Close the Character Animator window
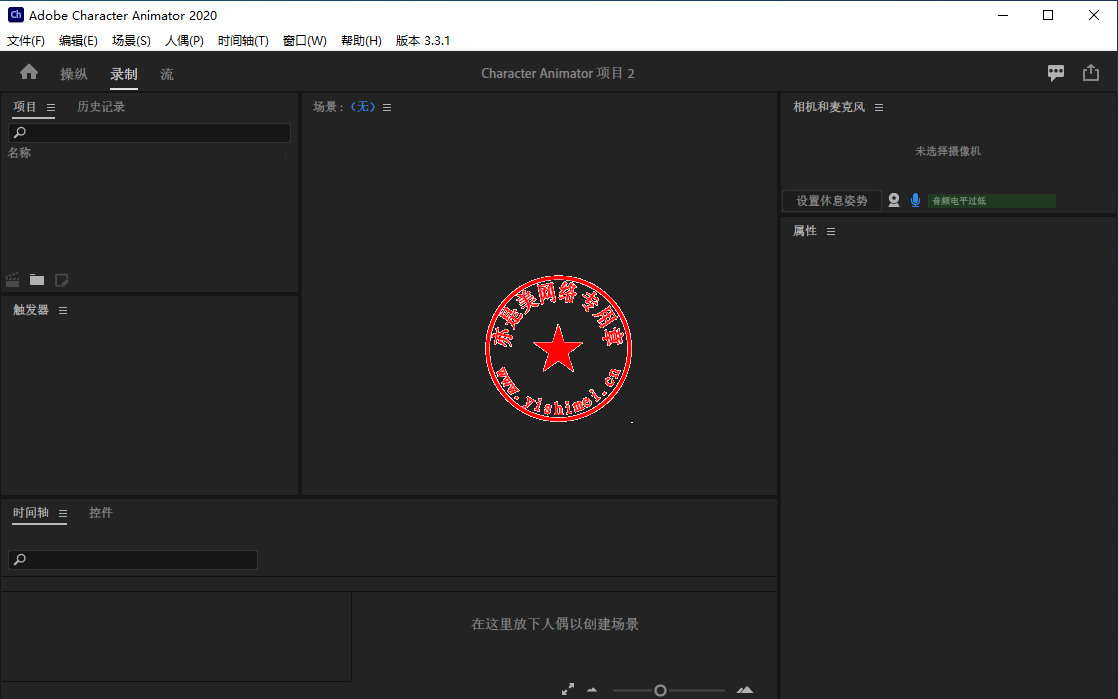Viewport: 1118px width, 699px height. [x=1094, y=15]
